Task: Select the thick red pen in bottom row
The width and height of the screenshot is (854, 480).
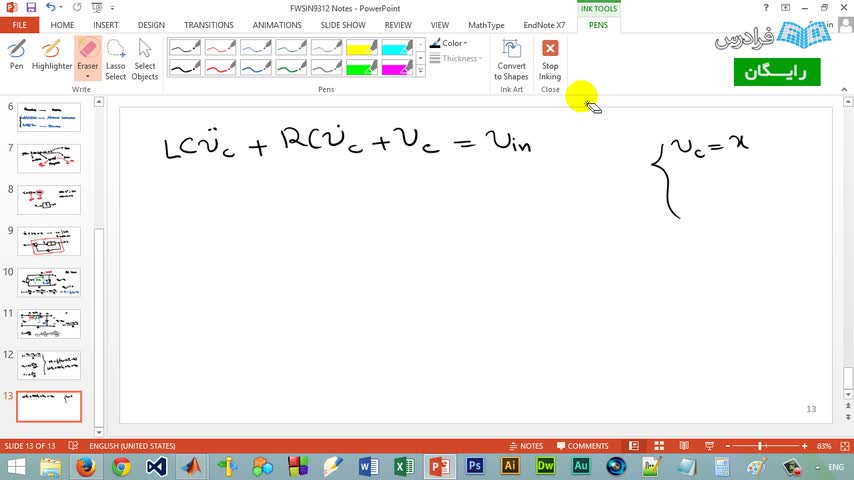Action: point(220,68)
